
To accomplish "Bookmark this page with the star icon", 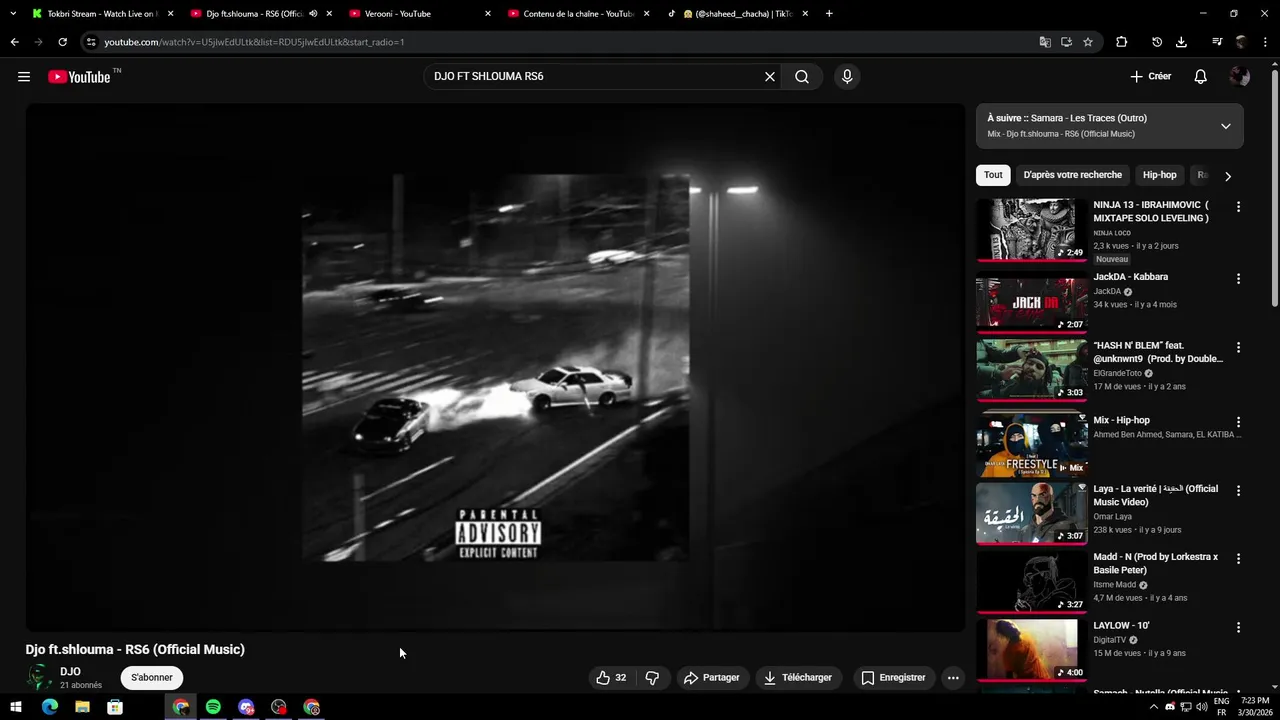I will [1088, 42].
